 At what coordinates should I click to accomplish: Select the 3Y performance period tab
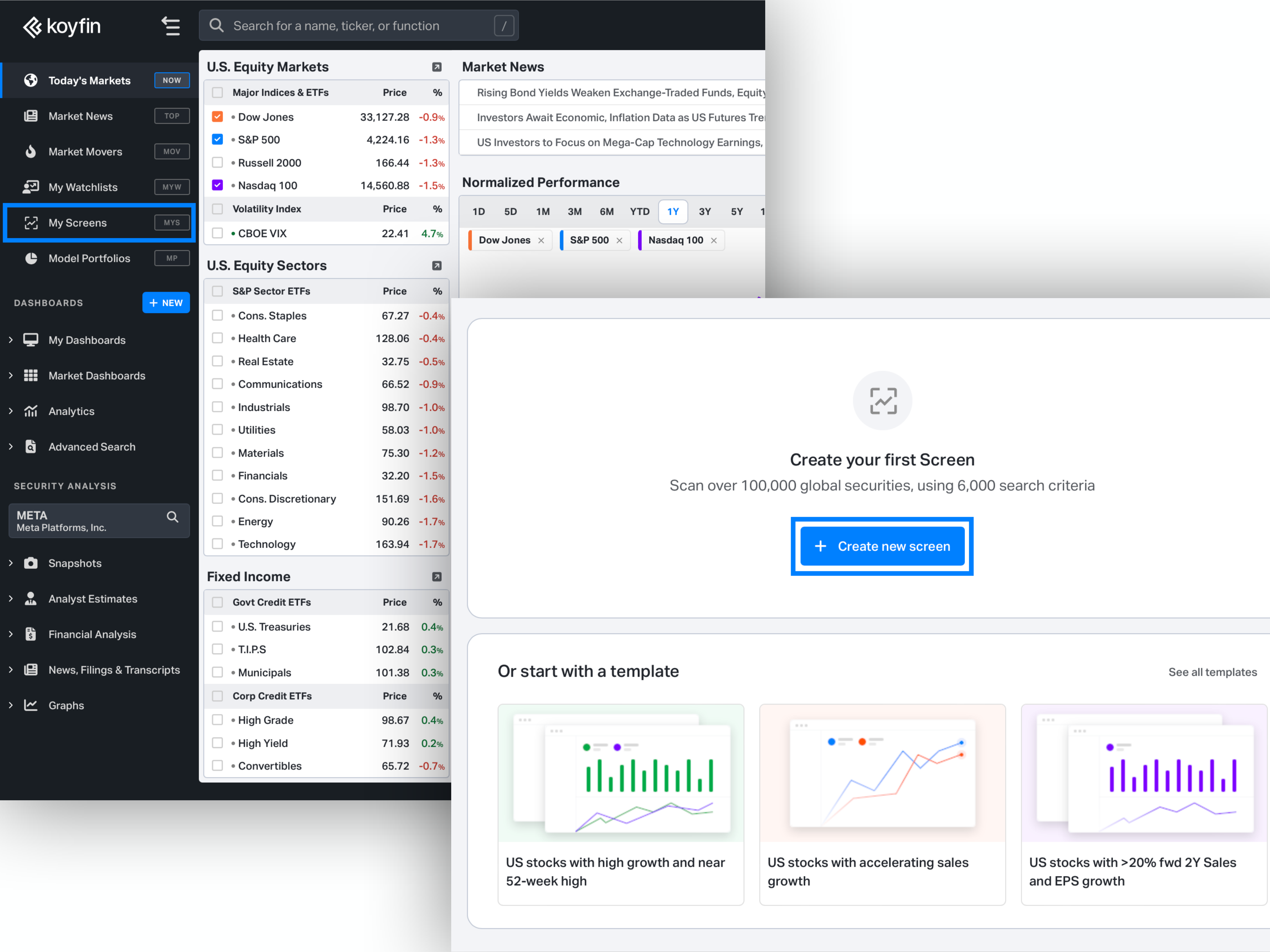coord(705,212)
